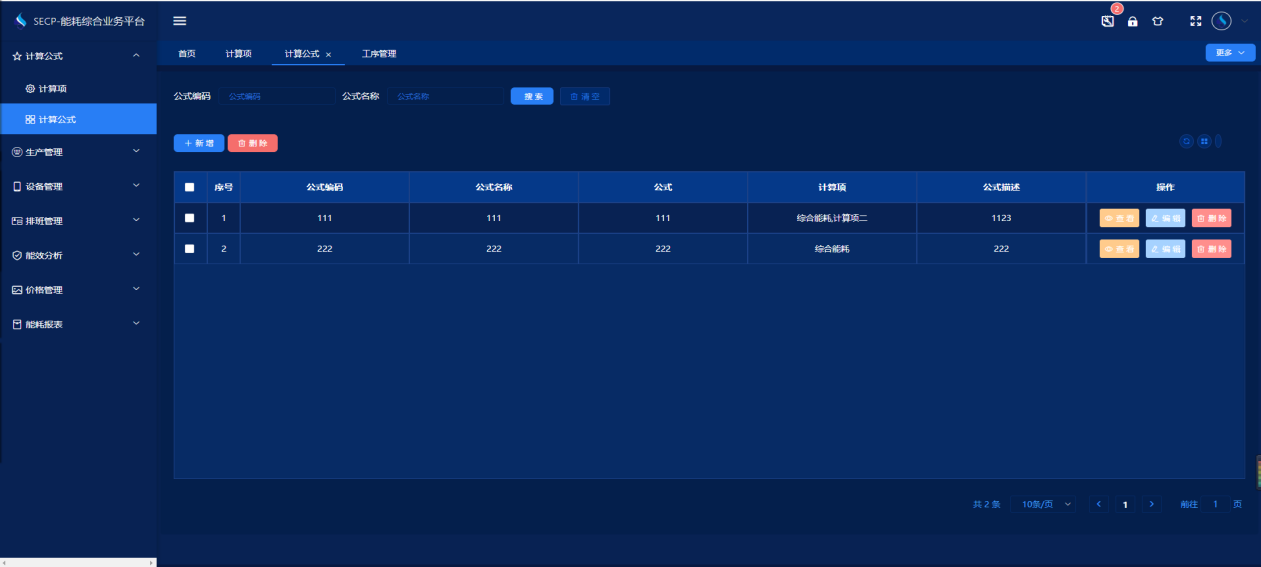This screenshot has height=567, width=1261.
Task: Click the user avatar in header
Action: [x=1221, y=21]
